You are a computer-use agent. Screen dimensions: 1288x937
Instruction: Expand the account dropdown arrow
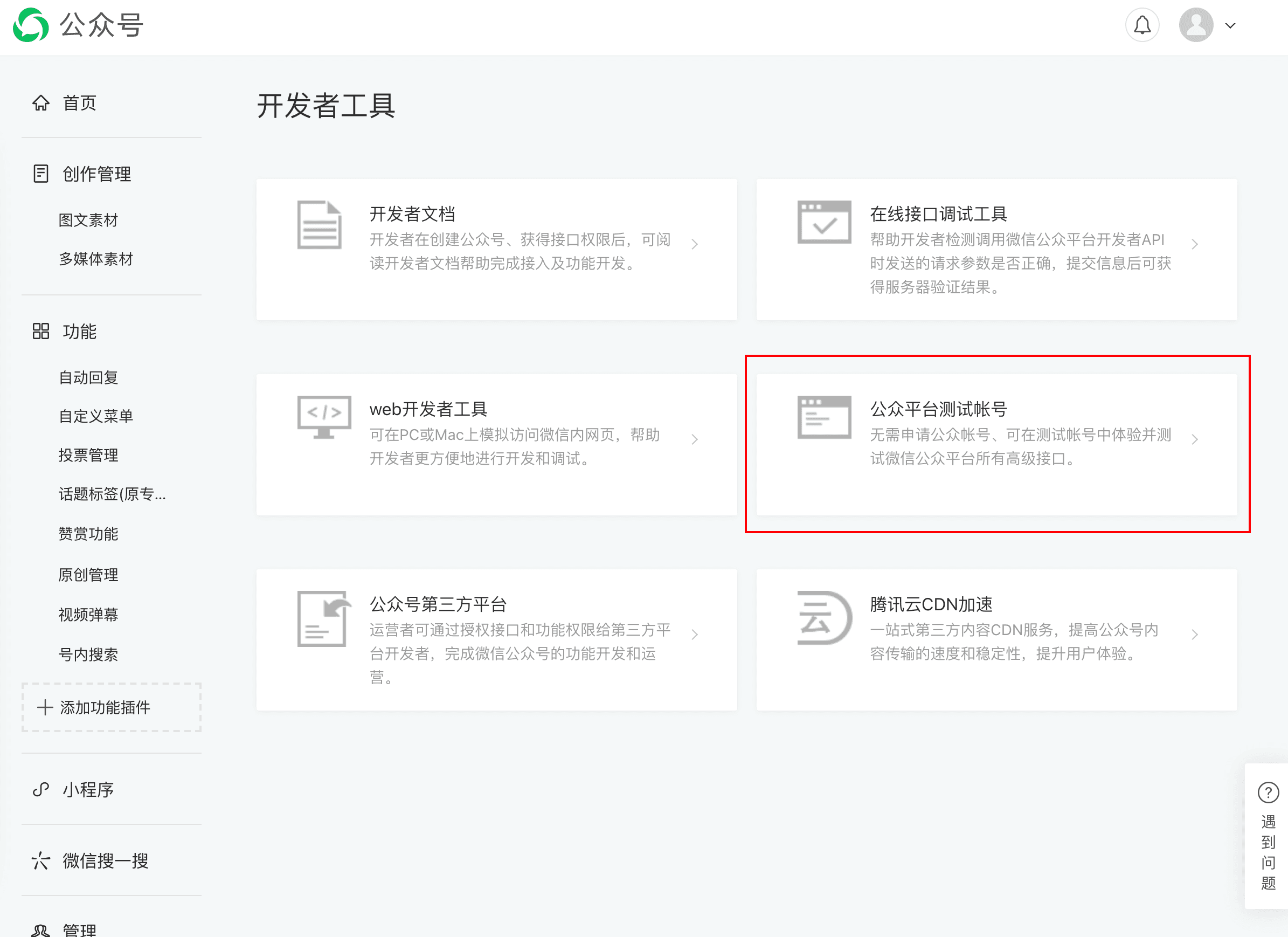click(x=1230, y=25)
